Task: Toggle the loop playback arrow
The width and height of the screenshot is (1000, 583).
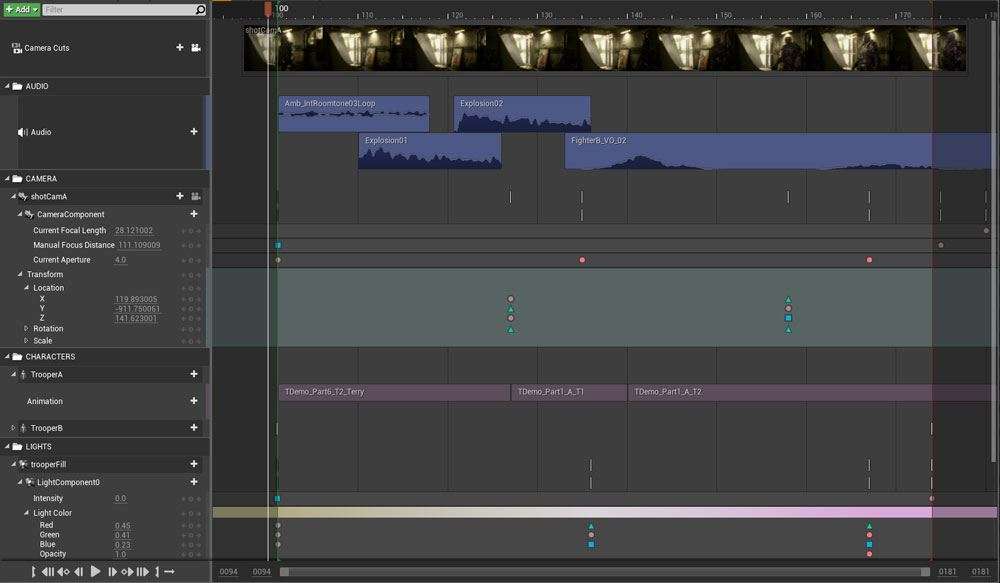Action: click(x=169, y=572)
